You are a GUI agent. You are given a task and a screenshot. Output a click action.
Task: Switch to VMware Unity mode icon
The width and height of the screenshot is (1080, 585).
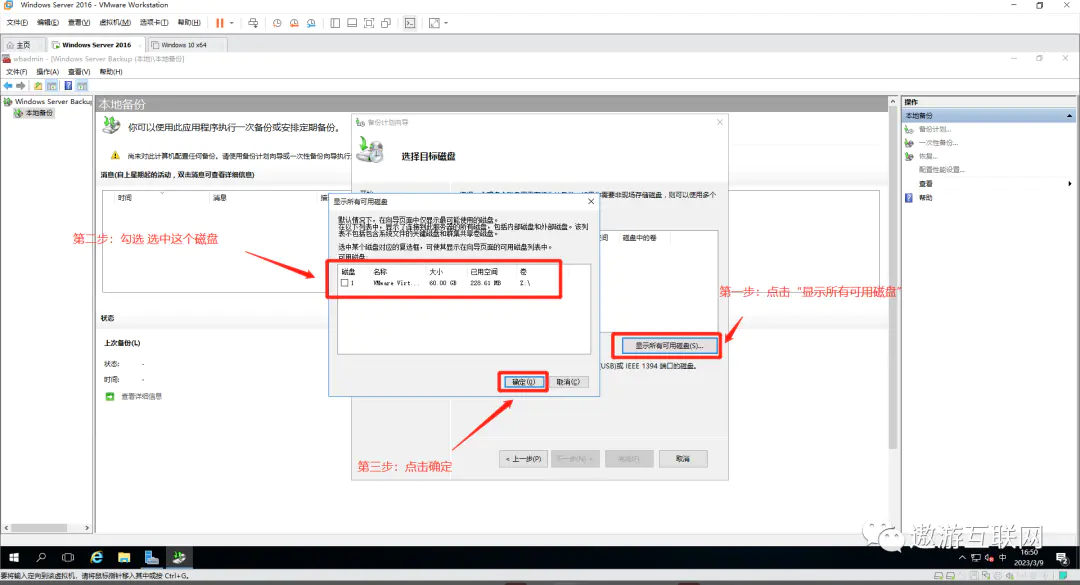pos(386,23)
